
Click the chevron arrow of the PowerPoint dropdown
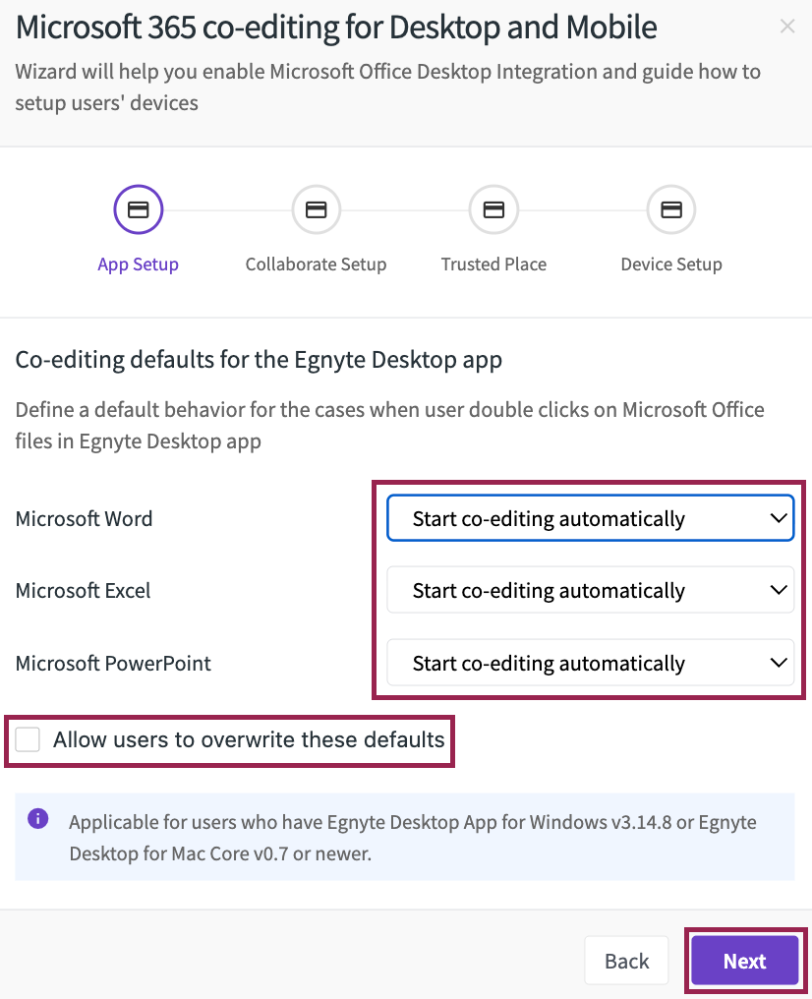[x=778, y=663]
